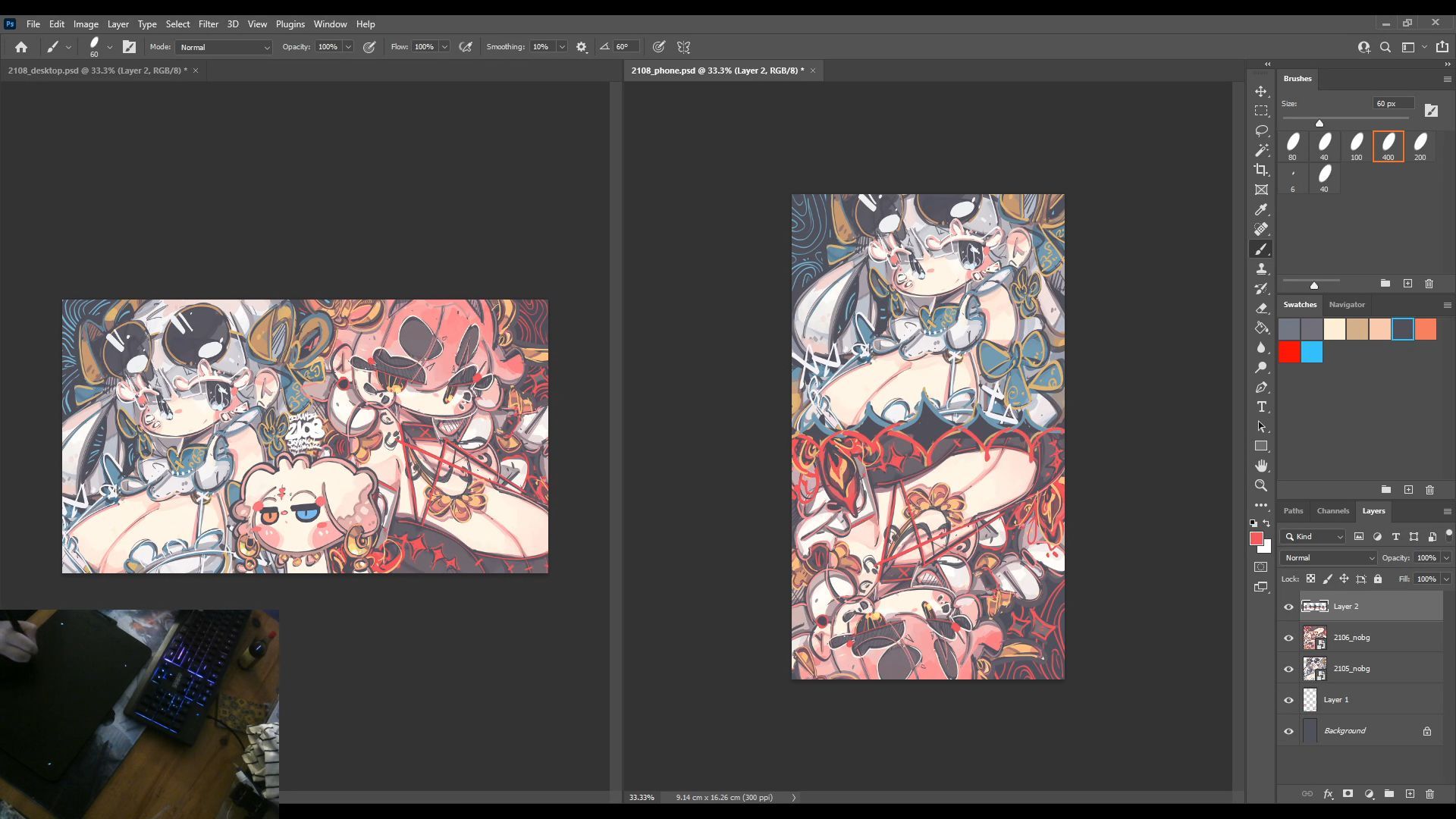The width and height of the screenshot is (1456, 819).
Task: Hide the 2105_nobg layer
Action: tap(1288, 669)
